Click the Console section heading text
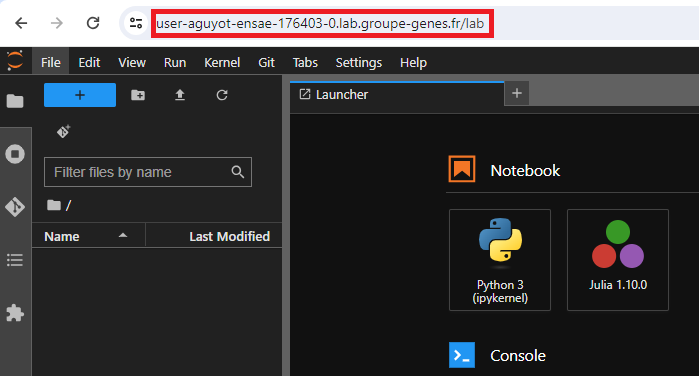Viewport: 699px width, 376px height. [518, 355]
